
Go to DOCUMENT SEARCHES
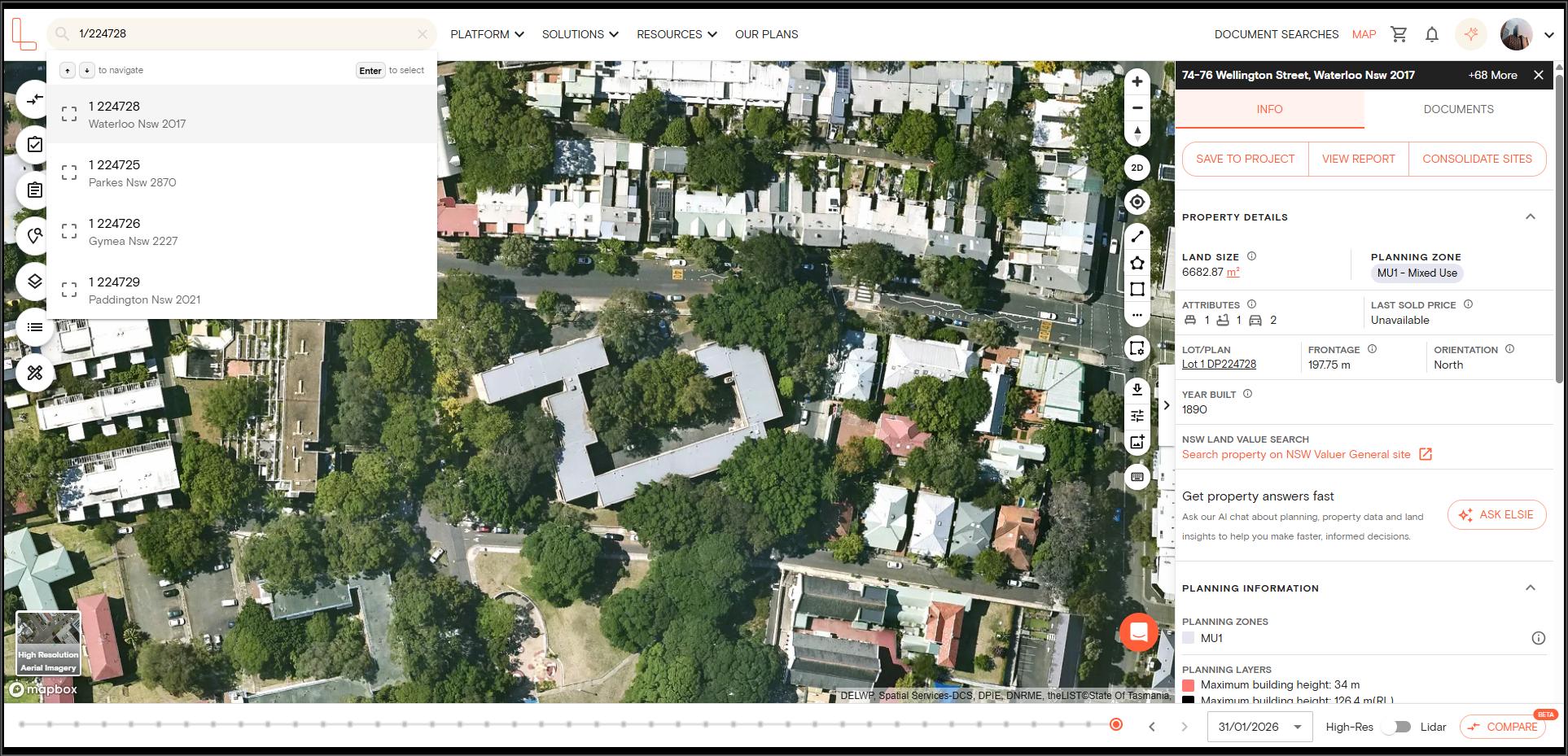click(x=1276, y=34)
